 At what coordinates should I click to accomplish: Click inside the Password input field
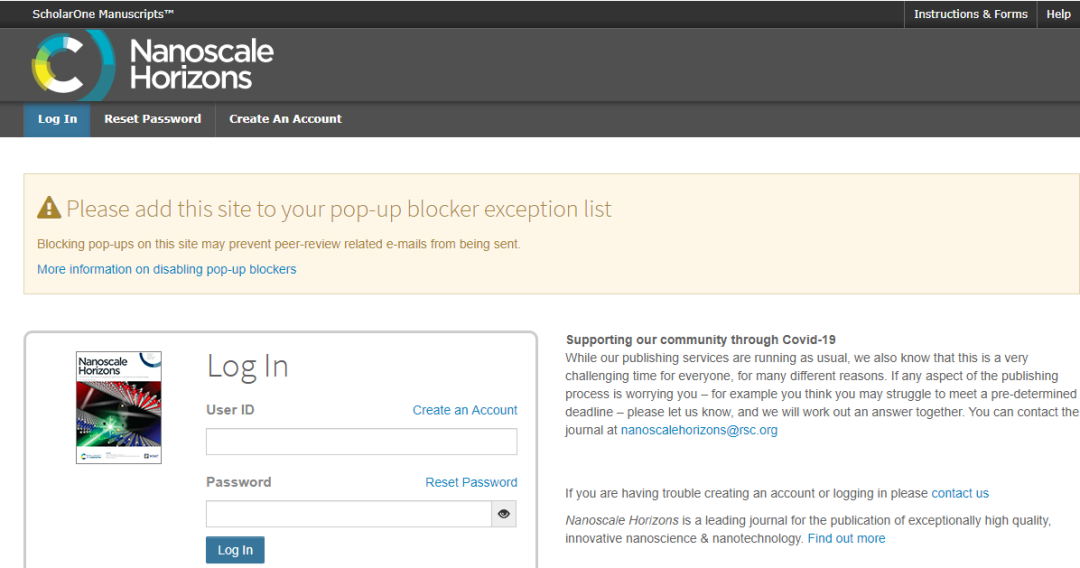(348, 514)
